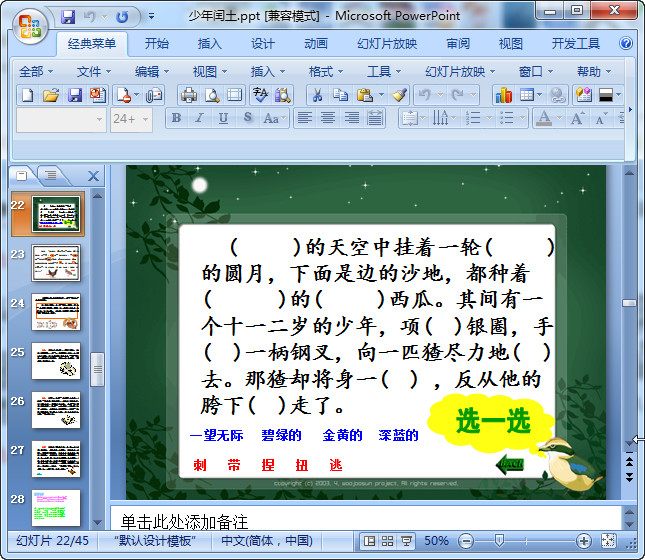The height and width of the screenshot is (560, 645).
Task: Click the font color A swatch
Action: 544,119
